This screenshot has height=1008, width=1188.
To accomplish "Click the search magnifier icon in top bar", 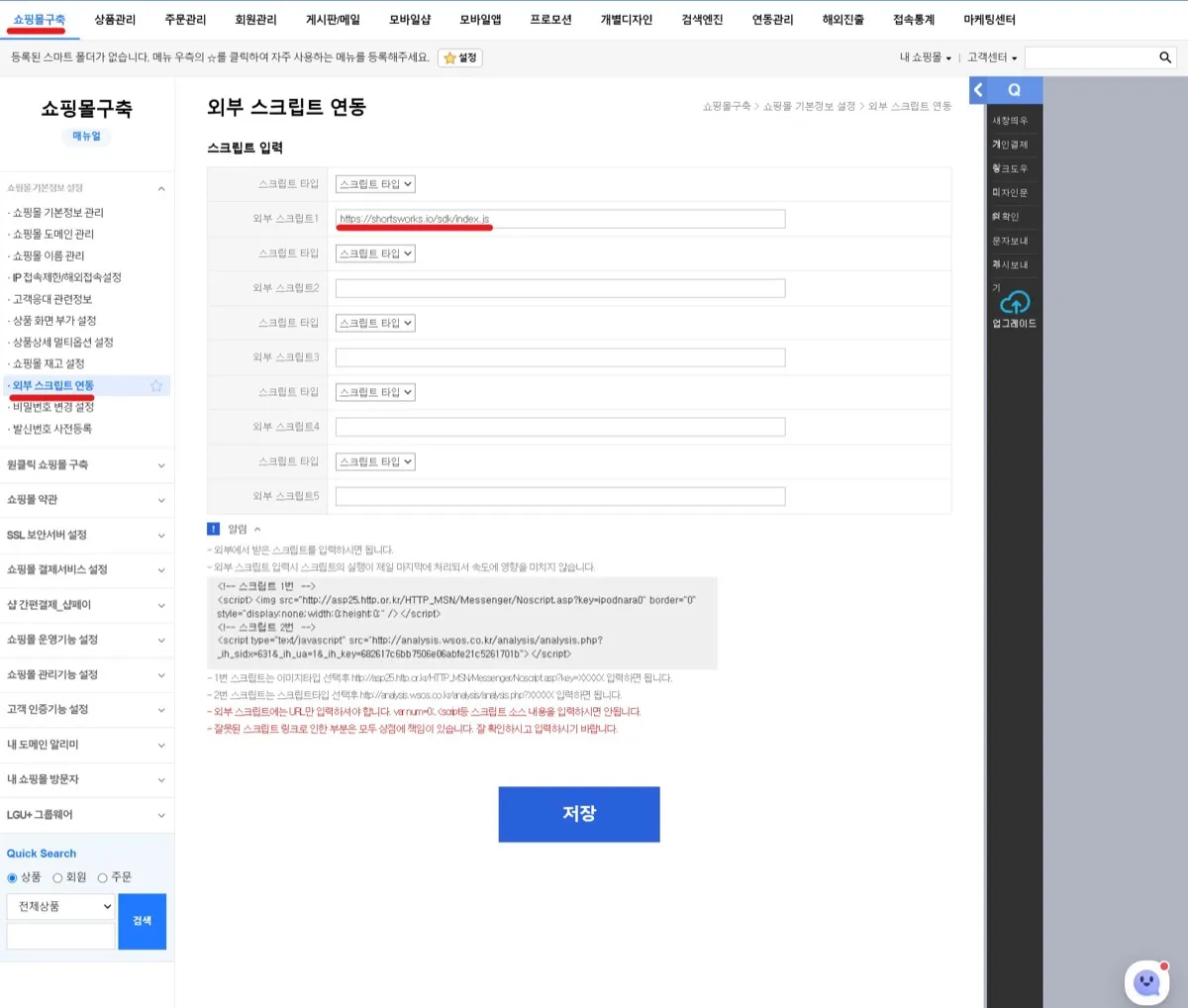I will (x=1165, y=57).
